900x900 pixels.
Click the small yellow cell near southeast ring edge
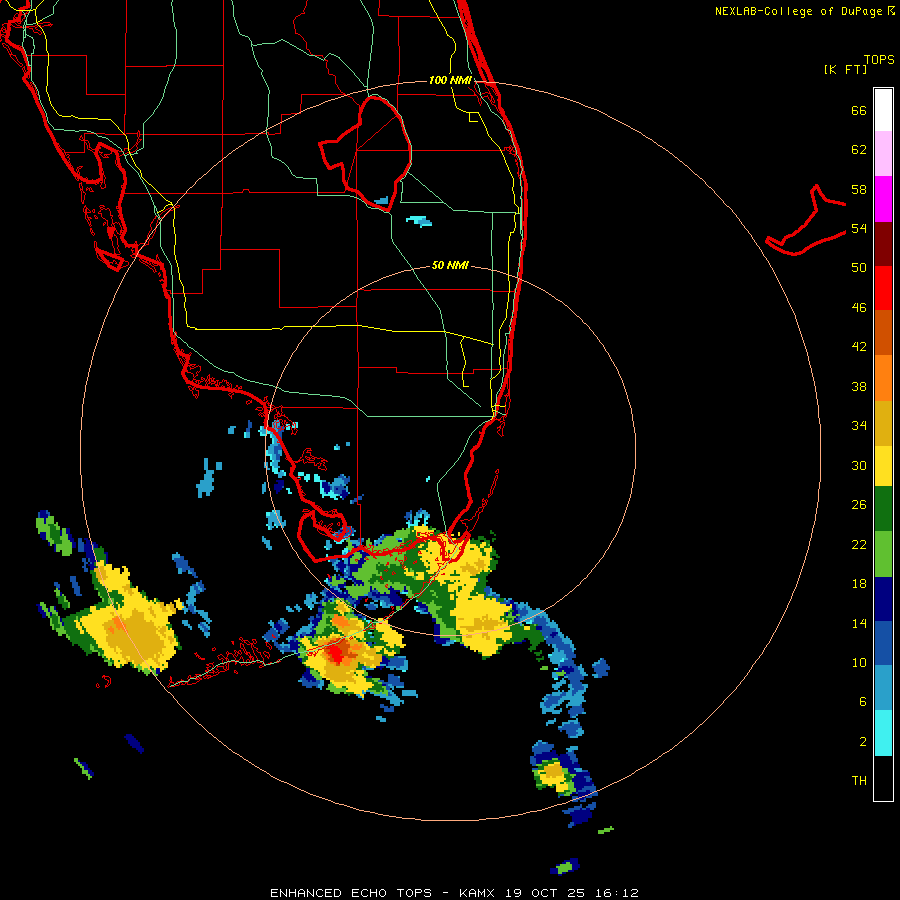click(554, 775)
